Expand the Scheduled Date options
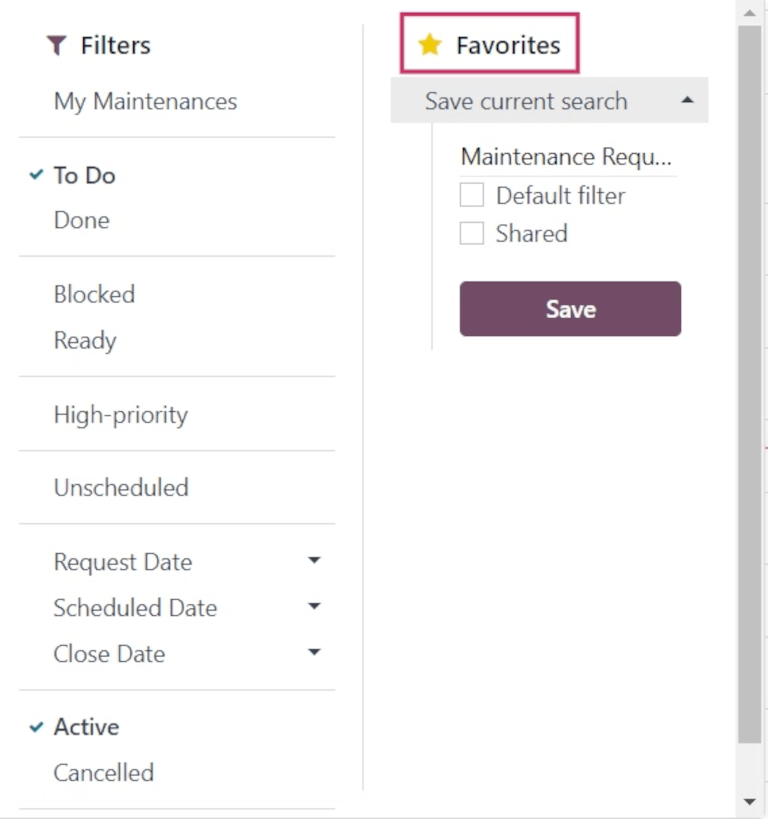Viewport: 768px width, 819px height. [x=314, y=606]
